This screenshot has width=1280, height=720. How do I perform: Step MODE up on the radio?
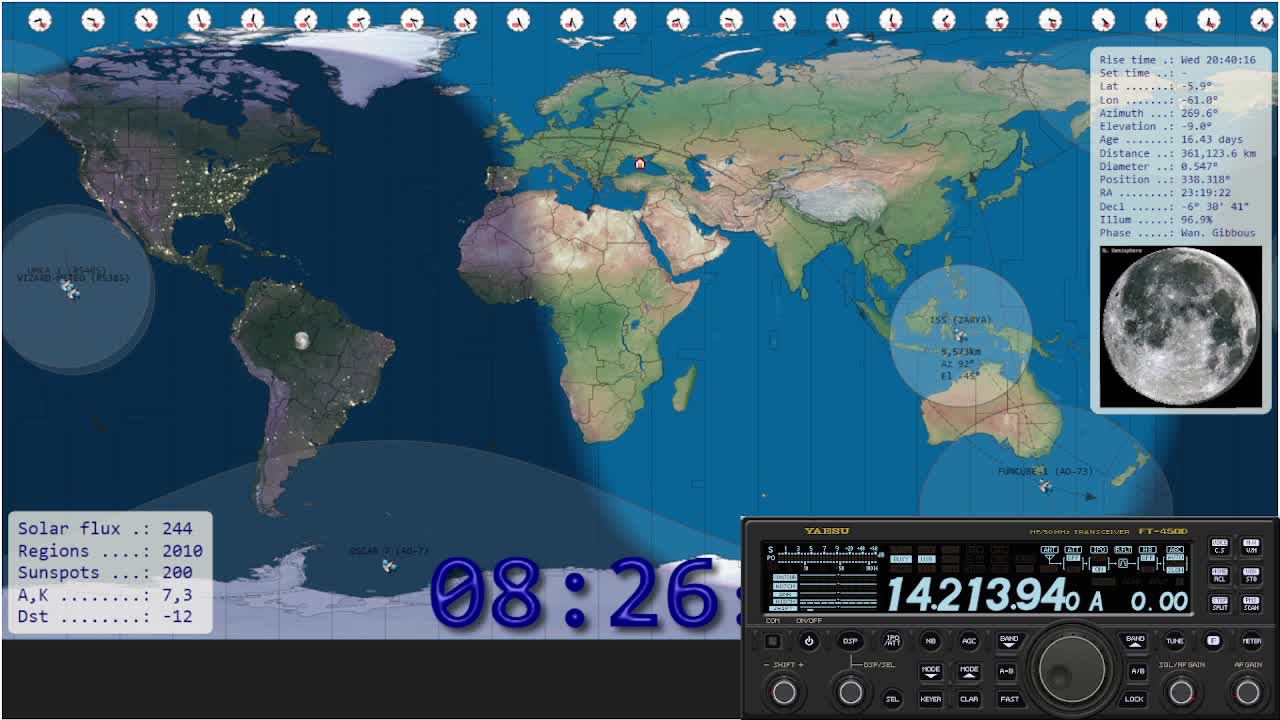click(x=969, y=670)
